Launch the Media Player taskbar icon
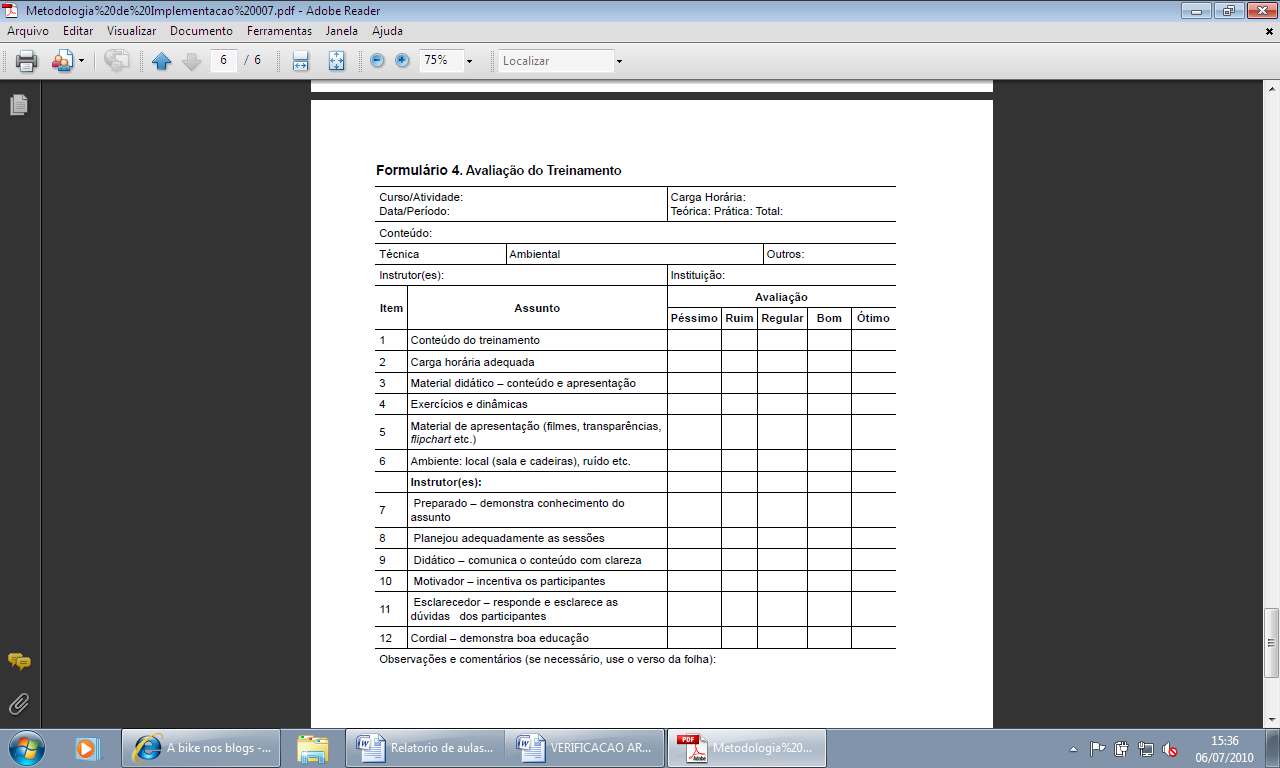The height and width of the screenshot is (768, 1280). 89,747
